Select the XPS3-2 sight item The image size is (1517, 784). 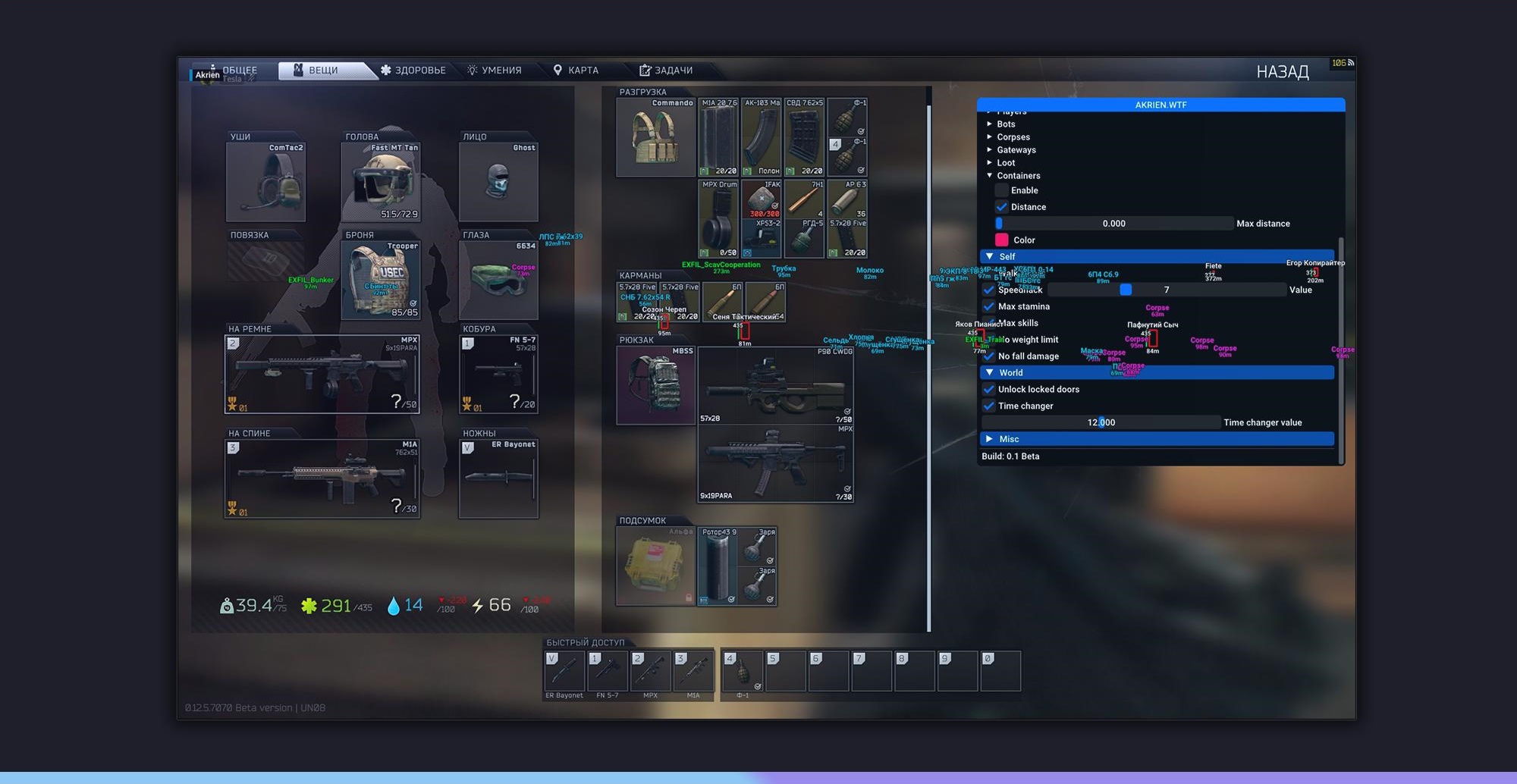[x=762, y=239]
